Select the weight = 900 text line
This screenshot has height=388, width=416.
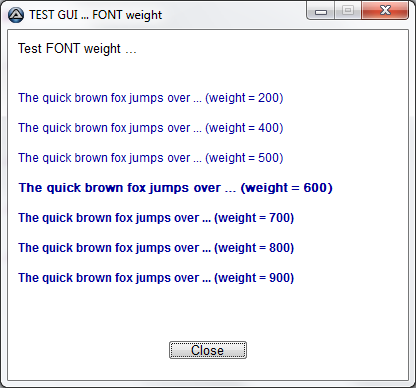[x=156, y=278]
